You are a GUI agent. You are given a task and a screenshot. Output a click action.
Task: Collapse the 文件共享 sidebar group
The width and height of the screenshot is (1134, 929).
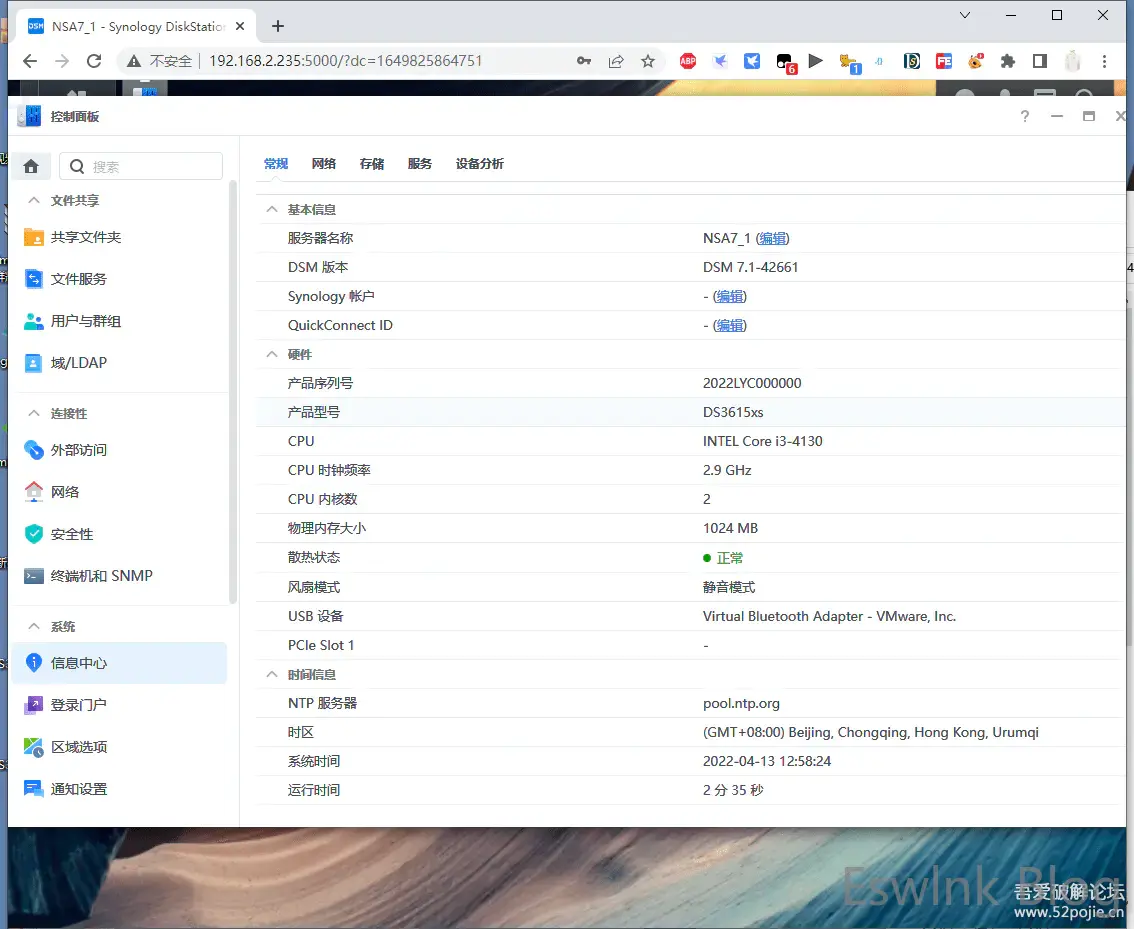click(33, 201)
